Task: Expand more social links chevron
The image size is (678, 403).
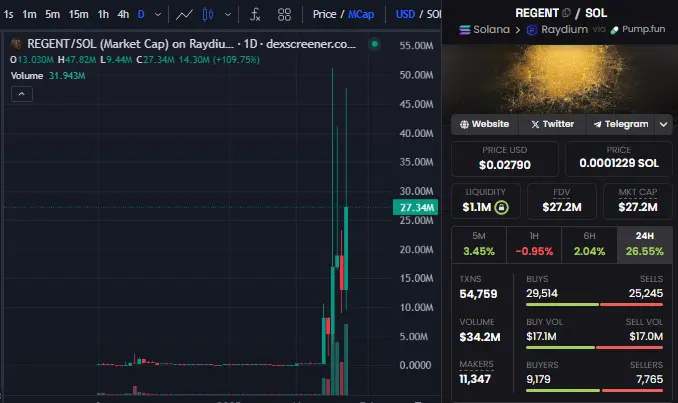Action: [664, 125]
